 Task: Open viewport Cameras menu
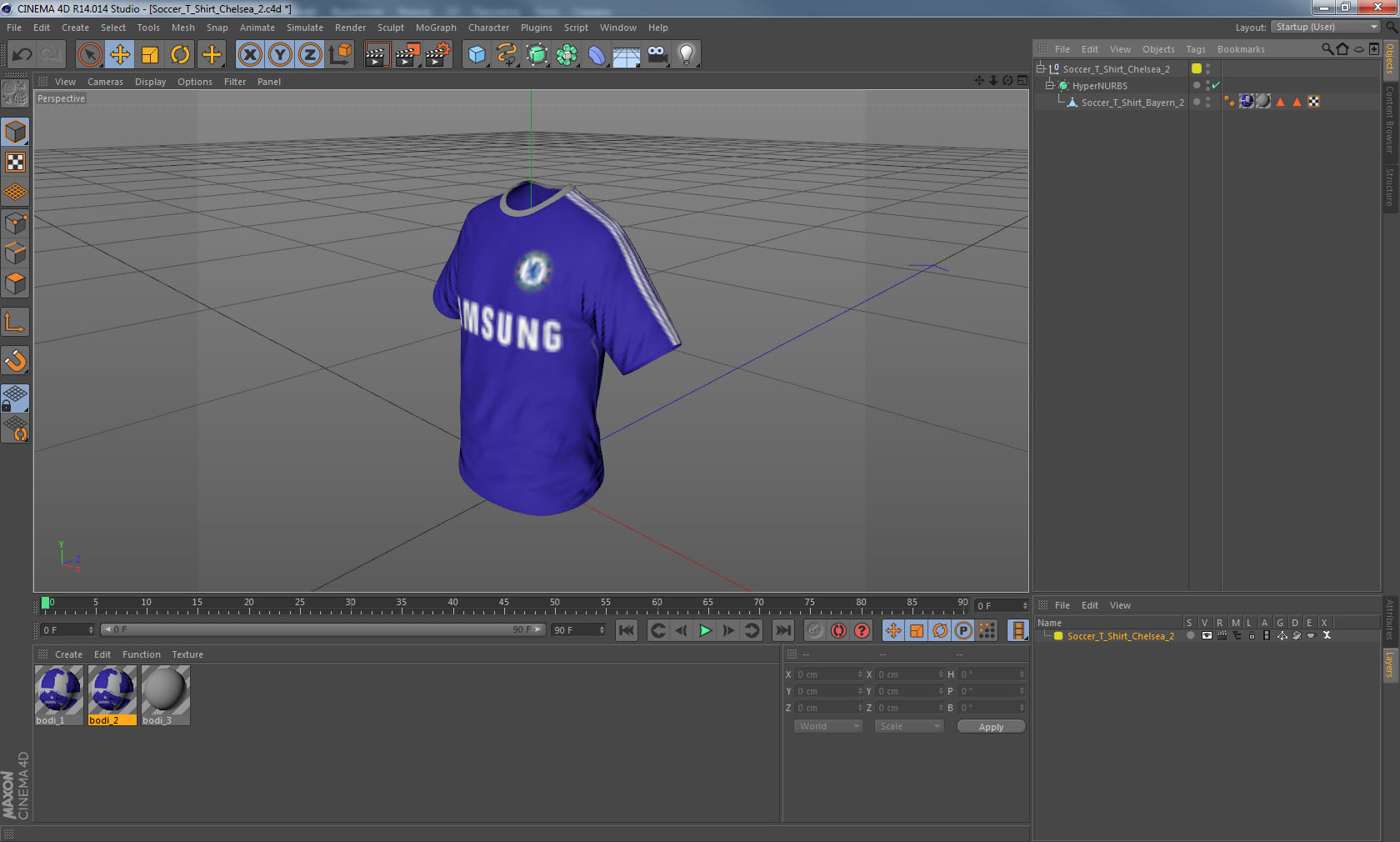click(105, 82)
